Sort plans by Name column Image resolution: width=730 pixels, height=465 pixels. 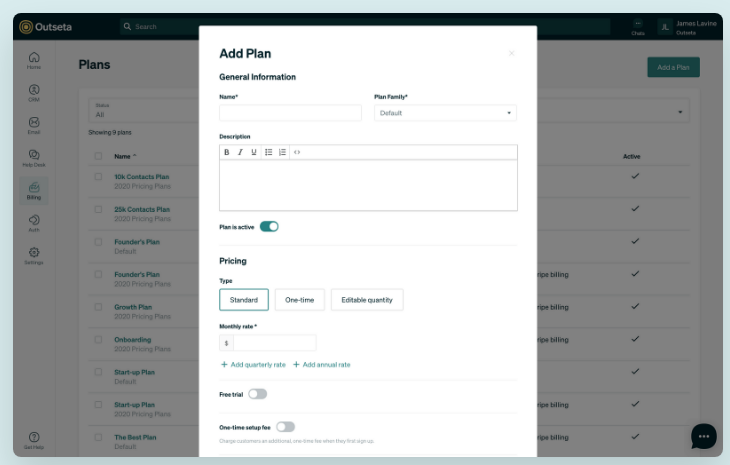125,156
